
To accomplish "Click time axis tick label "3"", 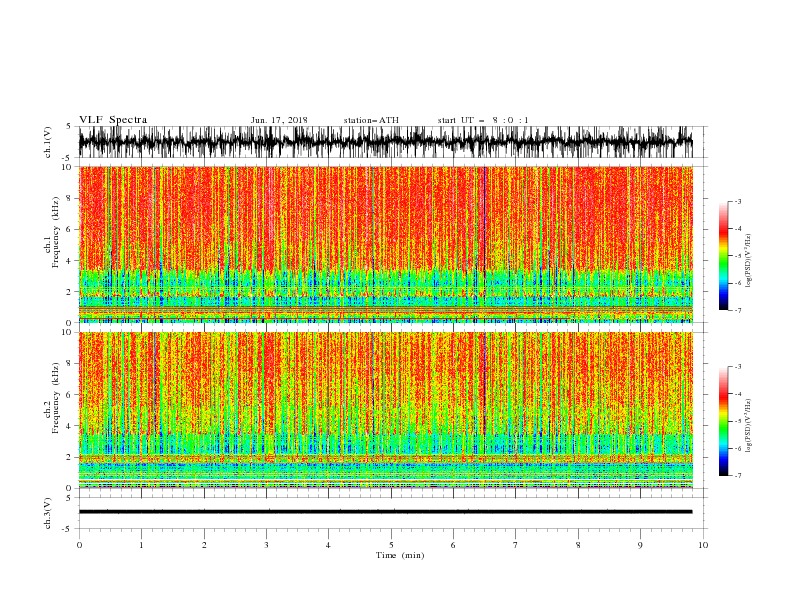I will point(266,545).
